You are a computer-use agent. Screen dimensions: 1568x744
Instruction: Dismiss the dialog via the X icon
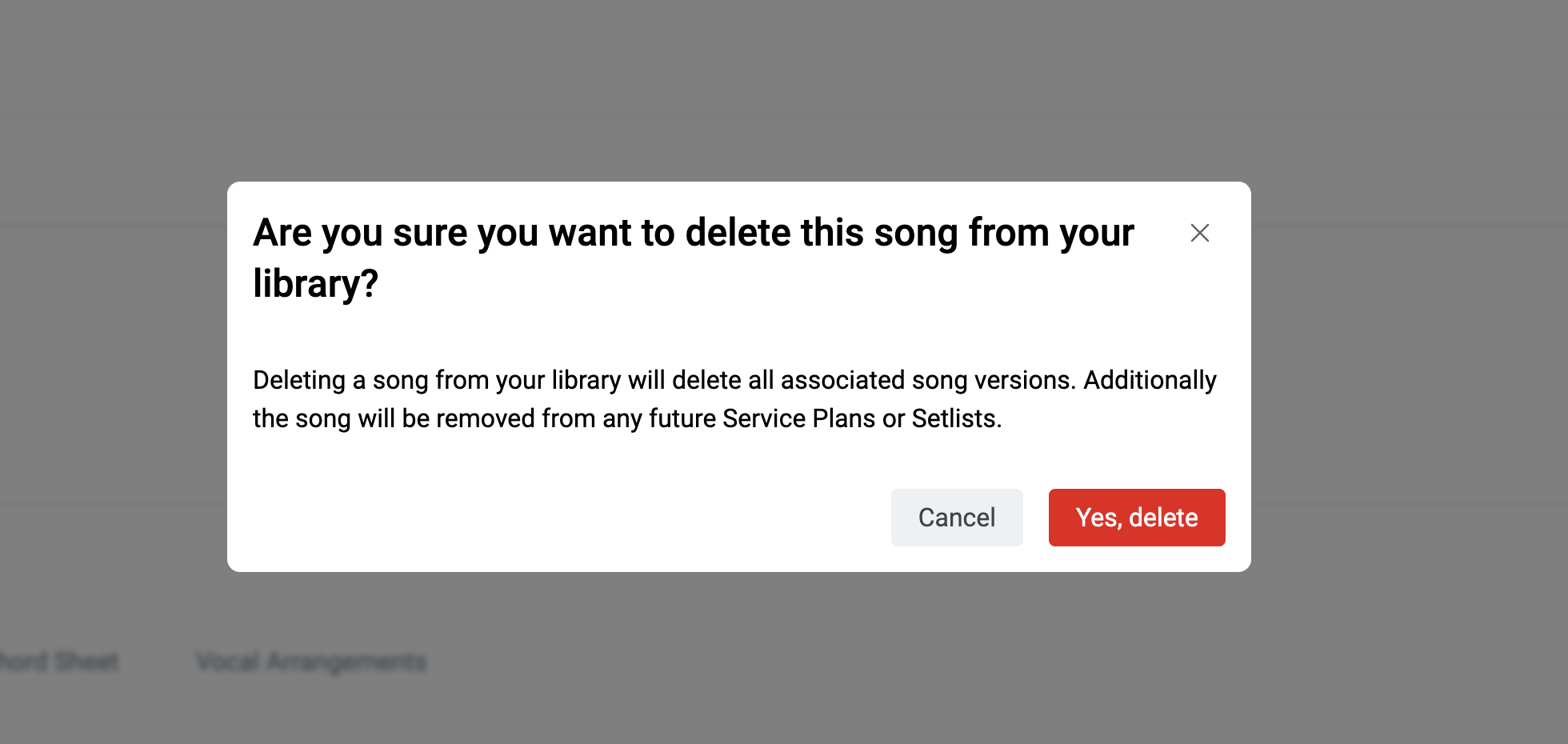pos(1199,233)
